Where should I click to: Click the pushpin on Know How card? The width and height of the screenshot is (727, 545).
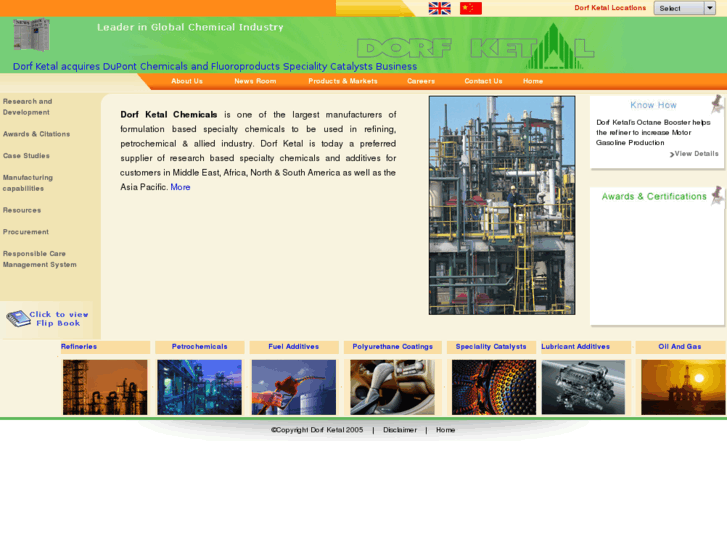[x=717, y=104]
